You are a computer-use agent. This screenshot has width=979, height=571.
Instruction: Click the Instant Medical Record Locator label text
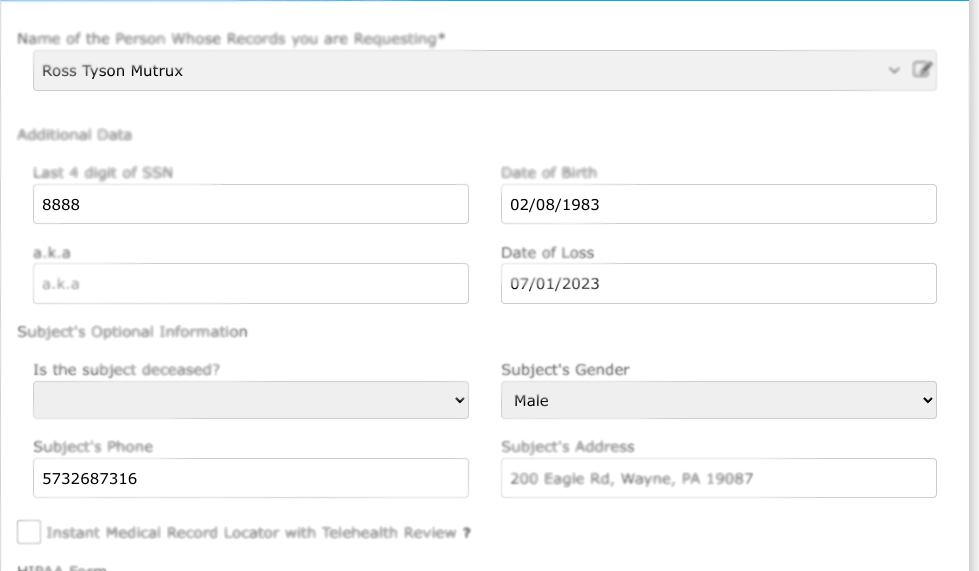pyautogui.click(x=250, y=533)
